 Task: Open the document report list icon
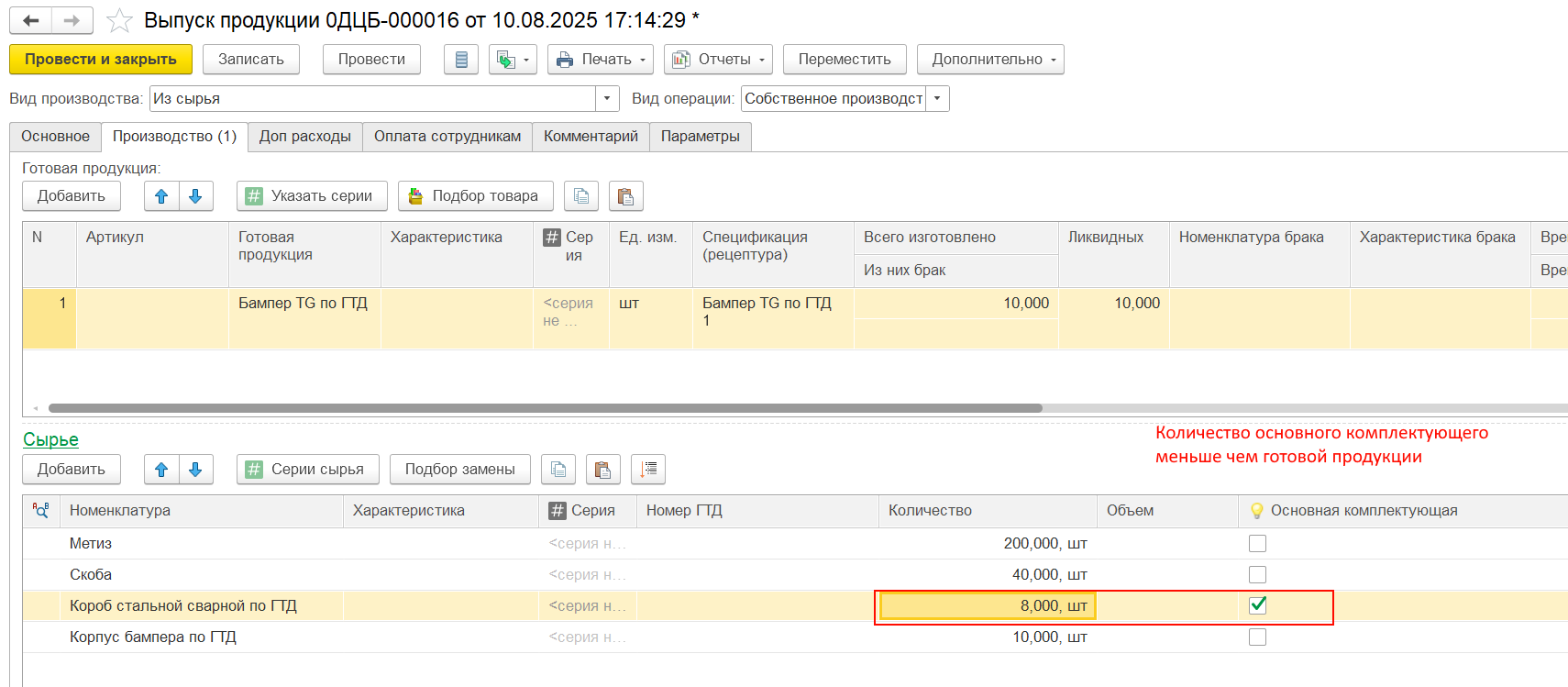(x=461, y=60)
